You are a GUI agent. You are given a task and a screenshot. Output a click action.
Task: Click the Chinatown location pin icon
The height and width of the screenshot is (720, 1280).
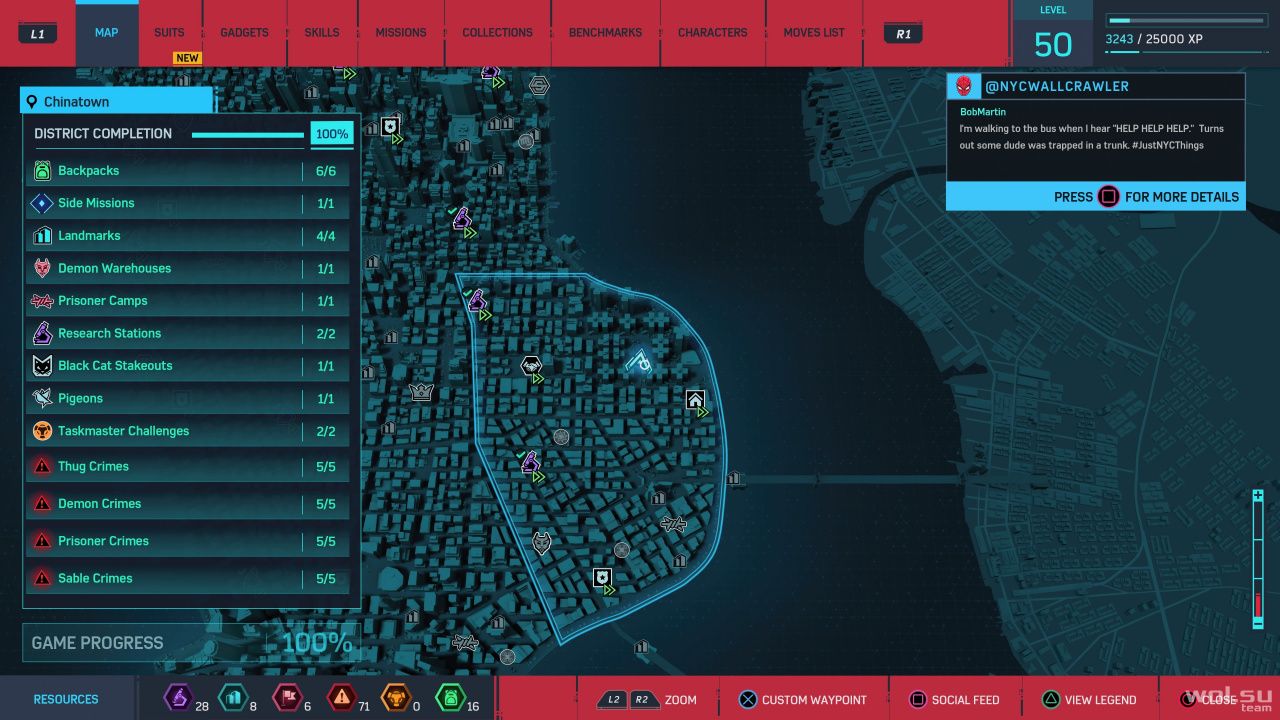tap(32, 102)
